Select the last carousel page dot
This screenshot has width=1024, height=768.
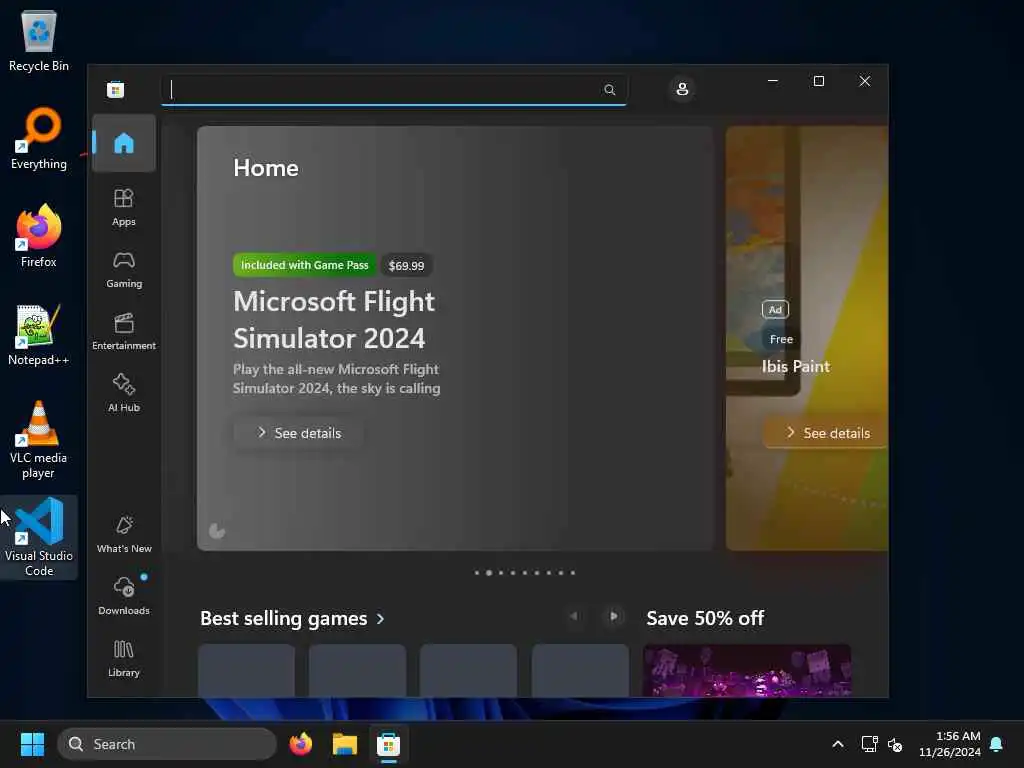(573, 573)
